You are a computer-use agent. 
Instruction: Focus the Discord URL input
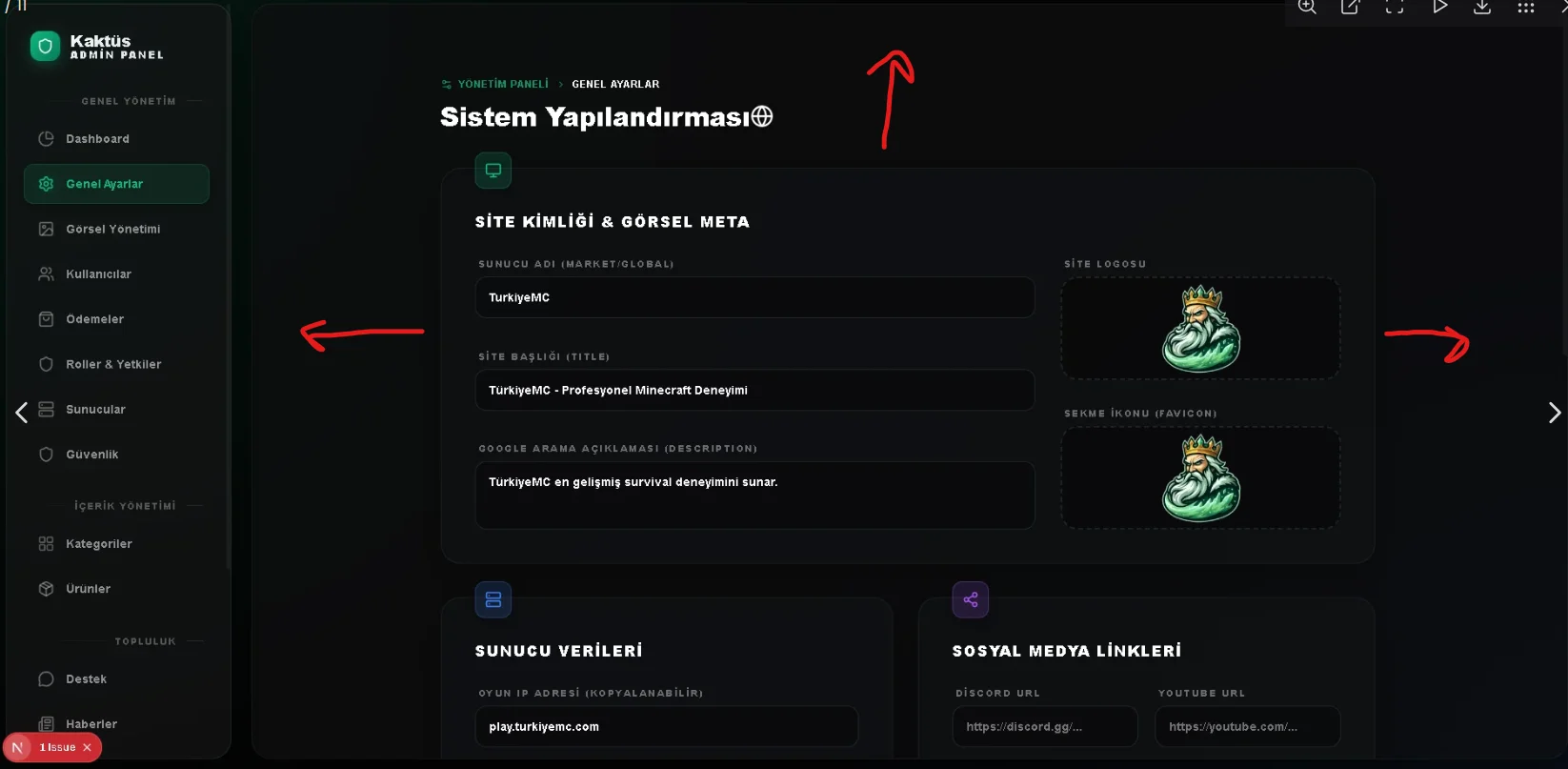tap(1045, 726)
